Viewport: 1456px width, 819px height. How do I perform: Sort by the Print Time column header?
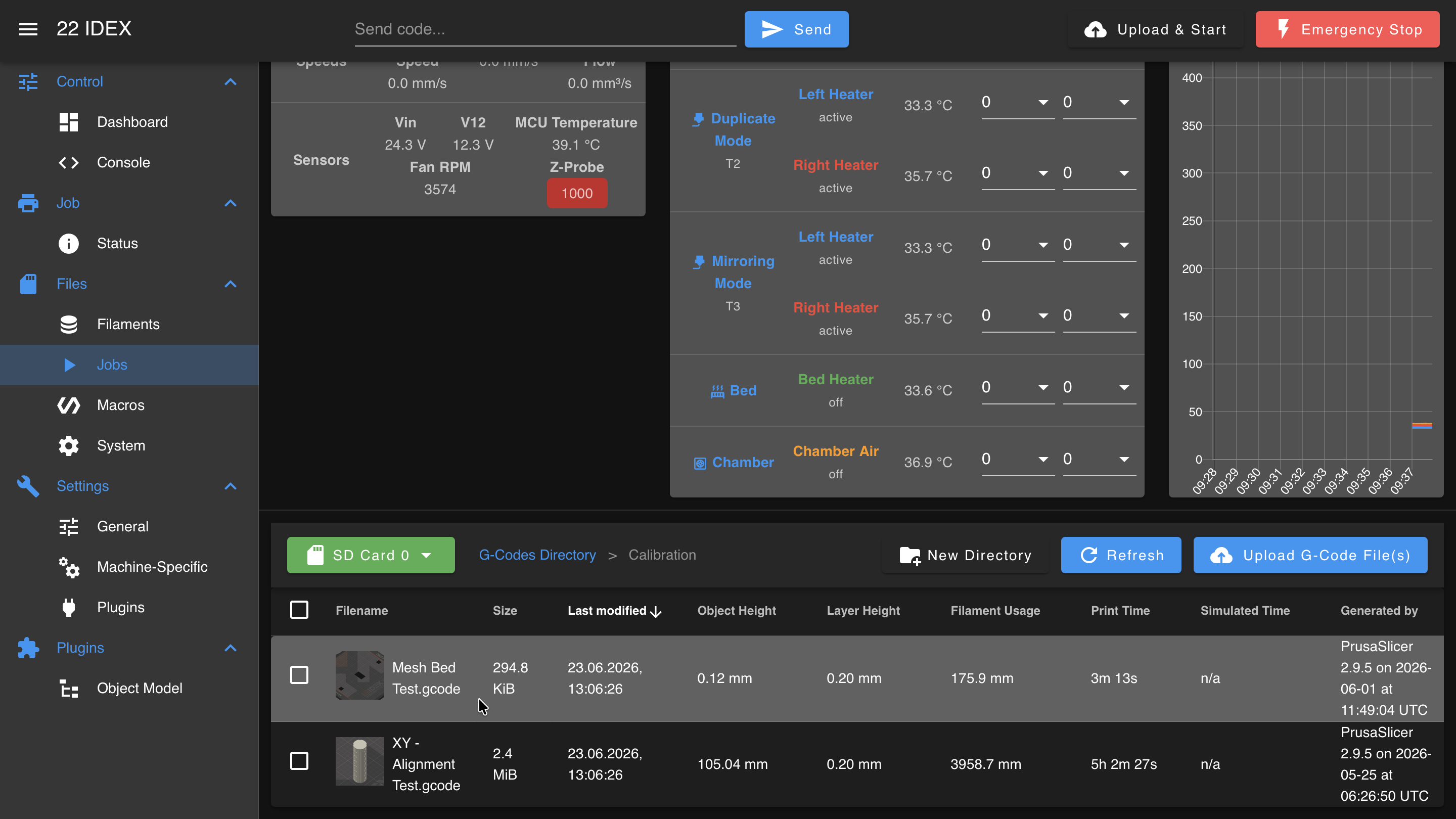pyautogui.click(x=1120, y=611)
